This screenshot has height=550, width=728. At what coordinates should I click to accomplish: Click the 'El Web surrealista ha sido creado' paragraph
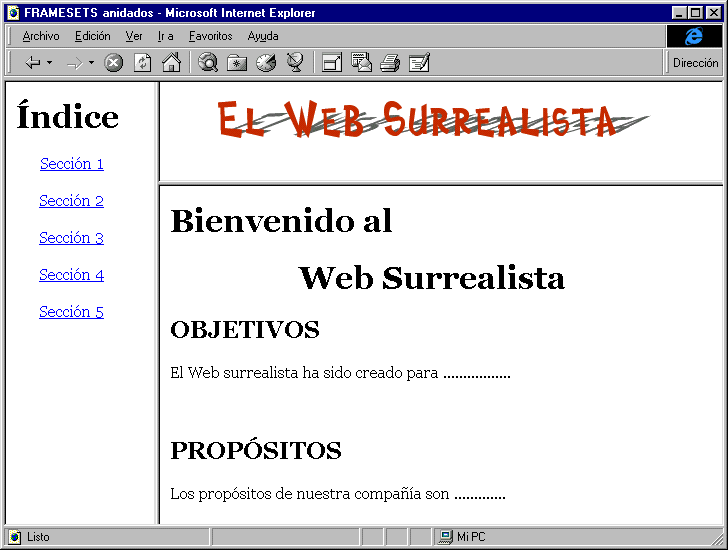pyautogui.click(x=340, y=373)
